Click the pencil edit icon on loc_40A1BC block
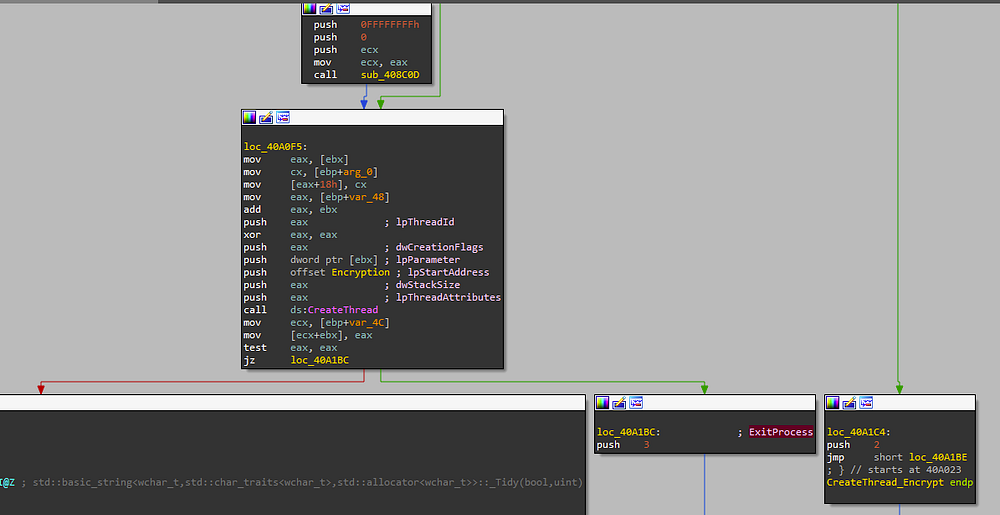Screen dimensions: 1000x515 tap(619, 403)
